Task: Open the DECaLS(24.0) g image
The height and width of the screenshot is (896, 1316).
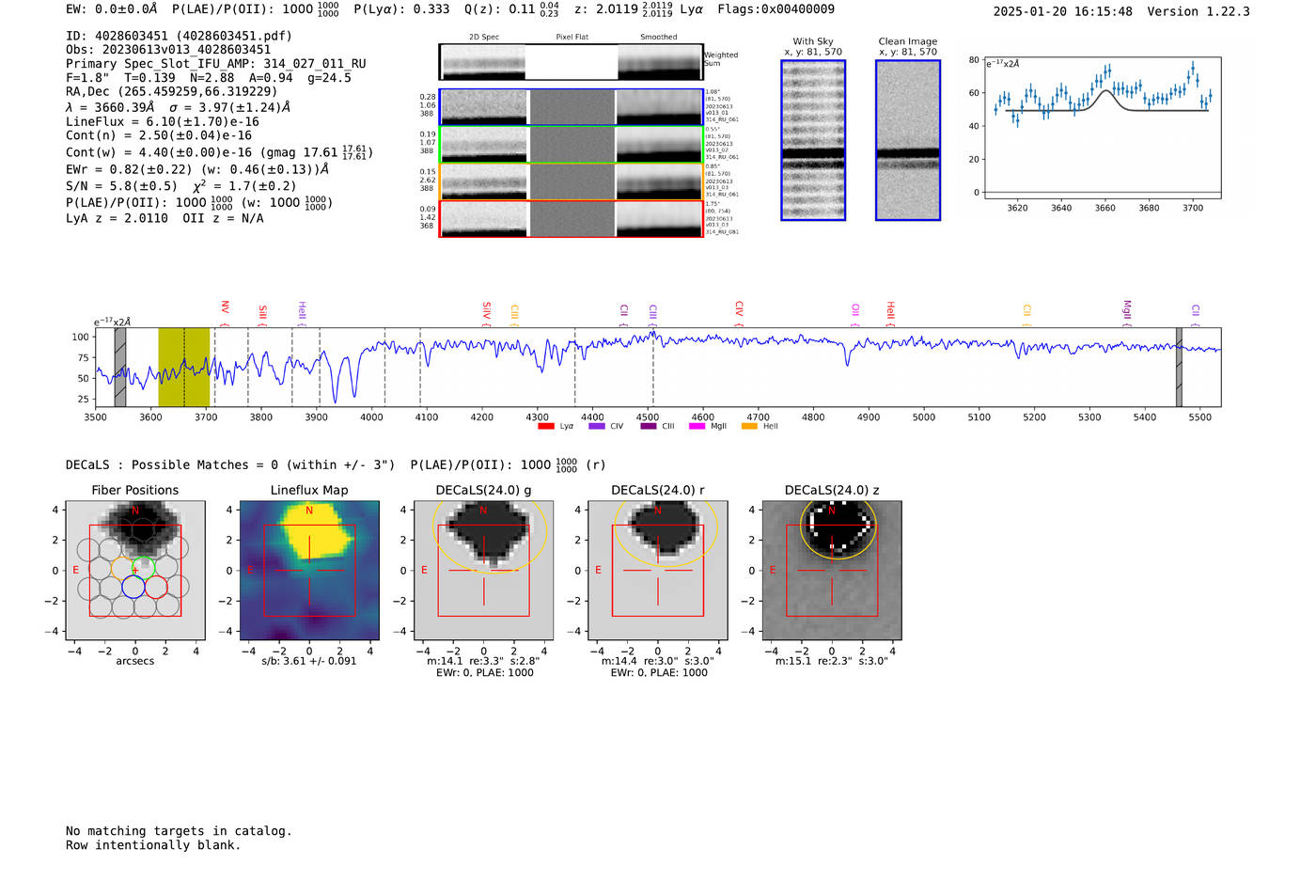Action: coord(483,571)
